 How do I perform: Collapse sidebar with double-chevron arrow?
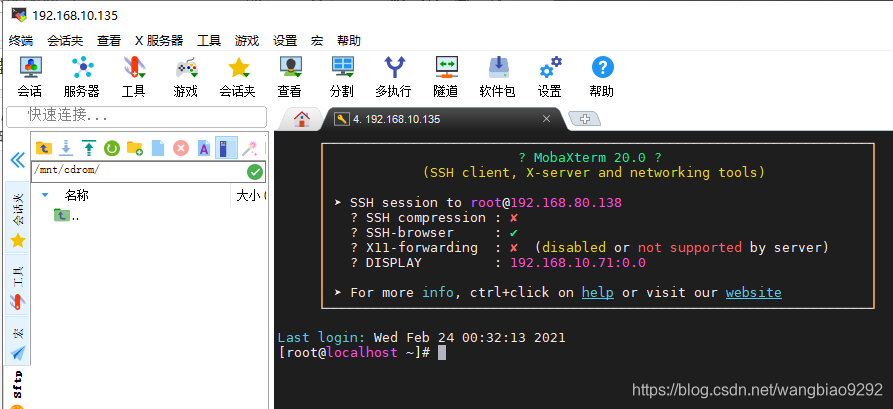(x=18, y=160)
